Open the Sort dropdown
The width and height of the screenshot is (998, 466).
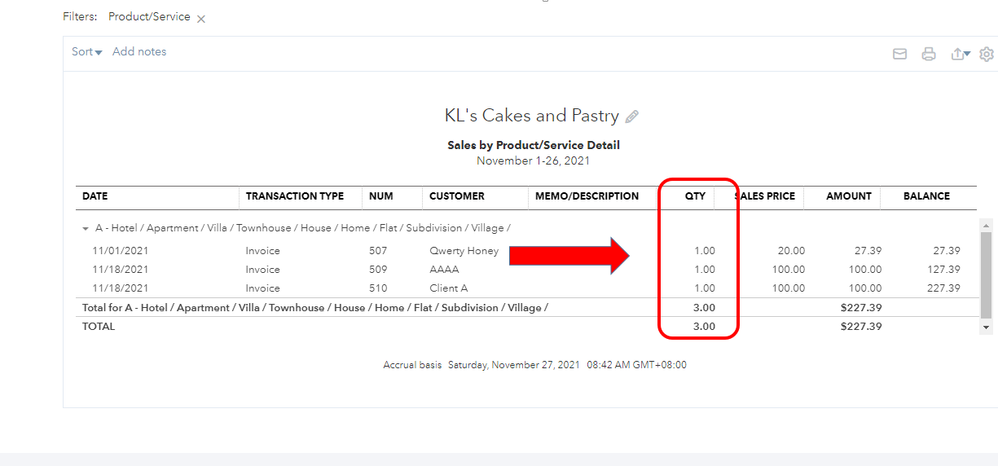tap(87, 52)
